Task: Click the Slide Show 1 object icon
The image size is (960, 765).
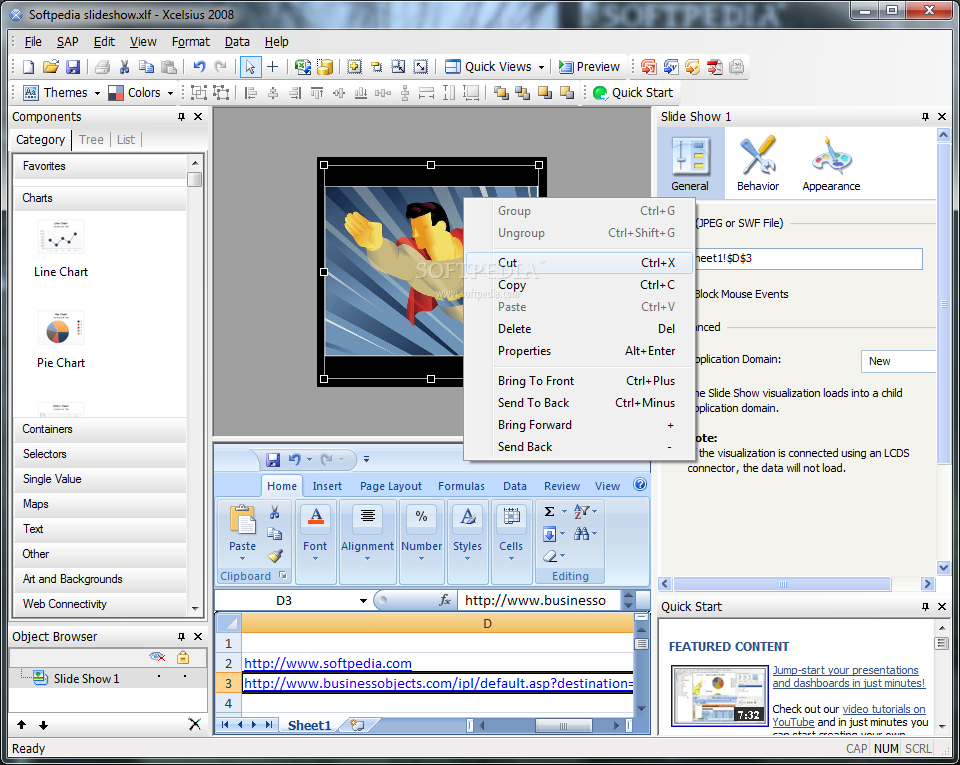Action: click(x=40, y=677)
